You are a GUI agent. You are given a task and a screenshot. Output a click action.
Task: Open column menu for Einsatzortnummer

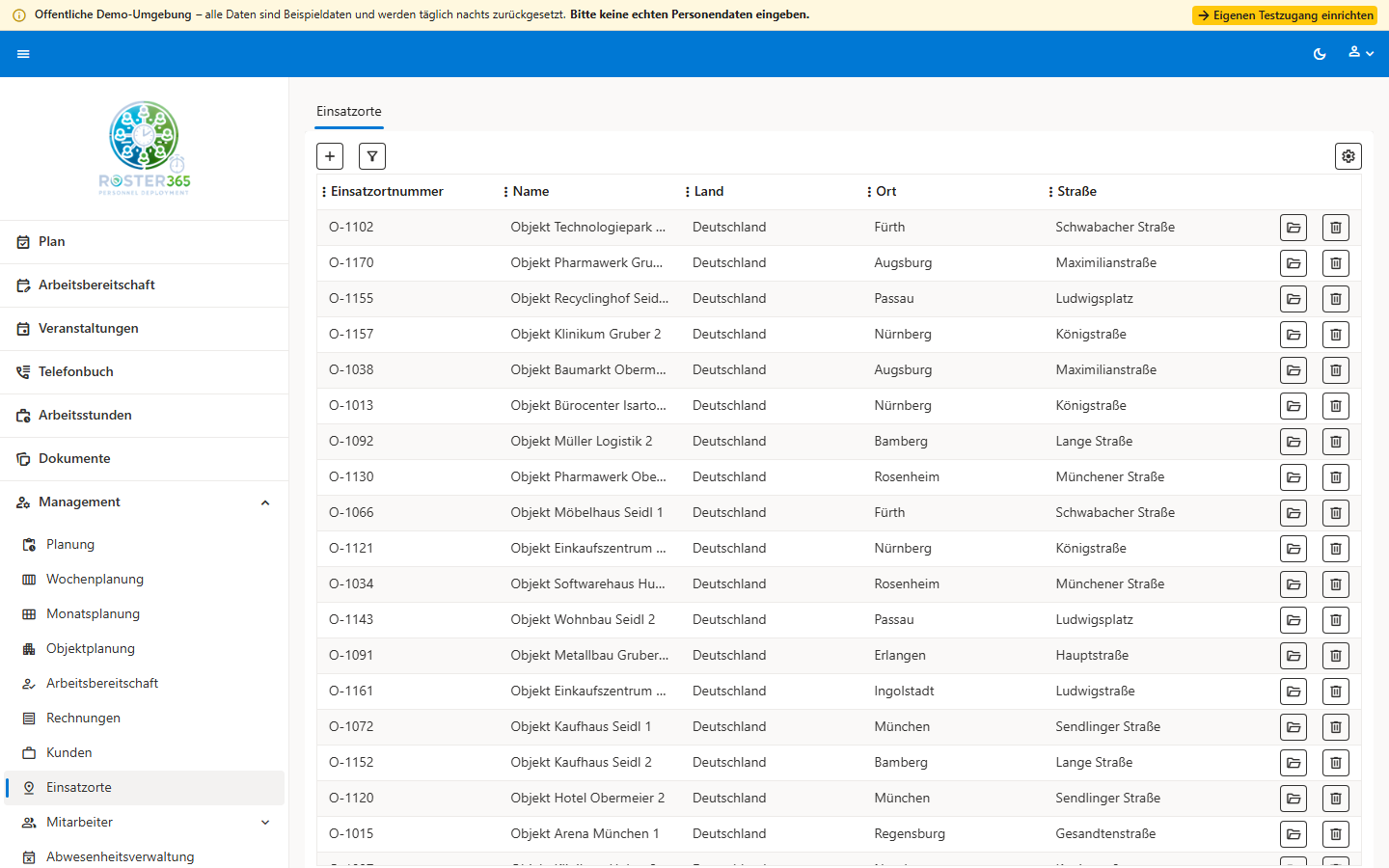(324, 192)
